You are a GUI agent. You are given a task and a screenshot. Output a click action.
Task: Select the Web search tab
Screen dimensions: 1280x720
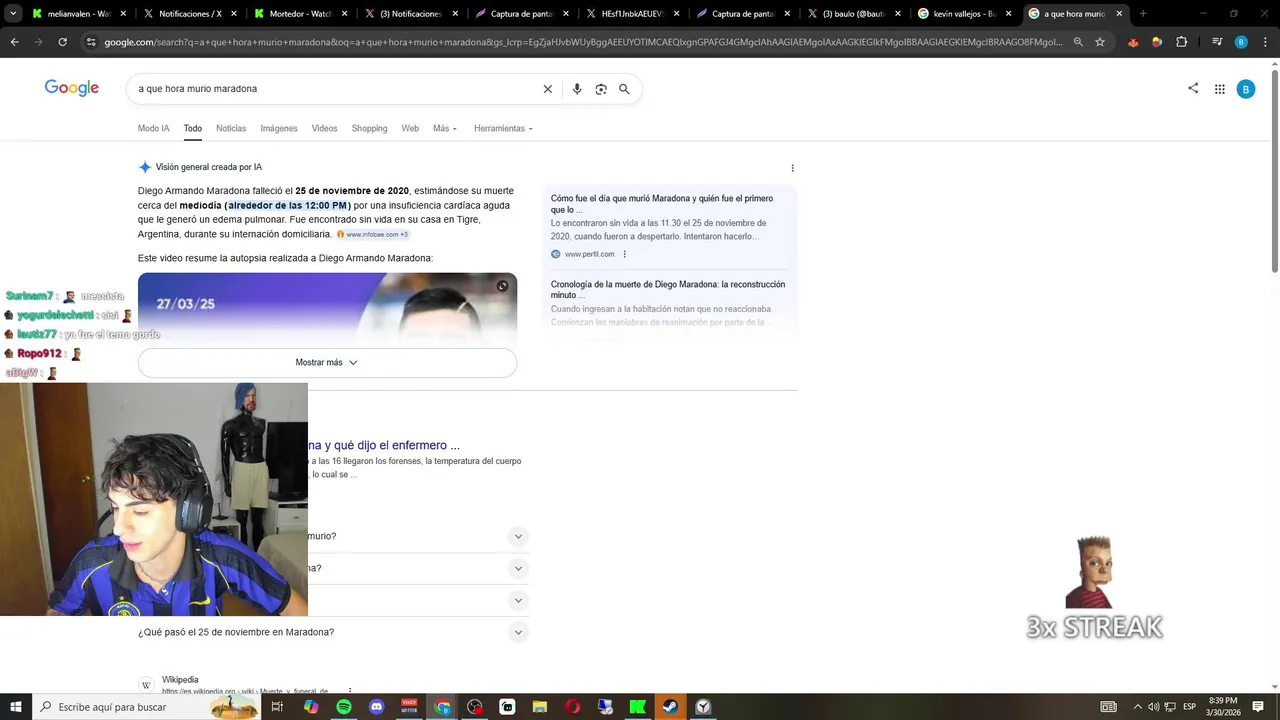point(410,128)
